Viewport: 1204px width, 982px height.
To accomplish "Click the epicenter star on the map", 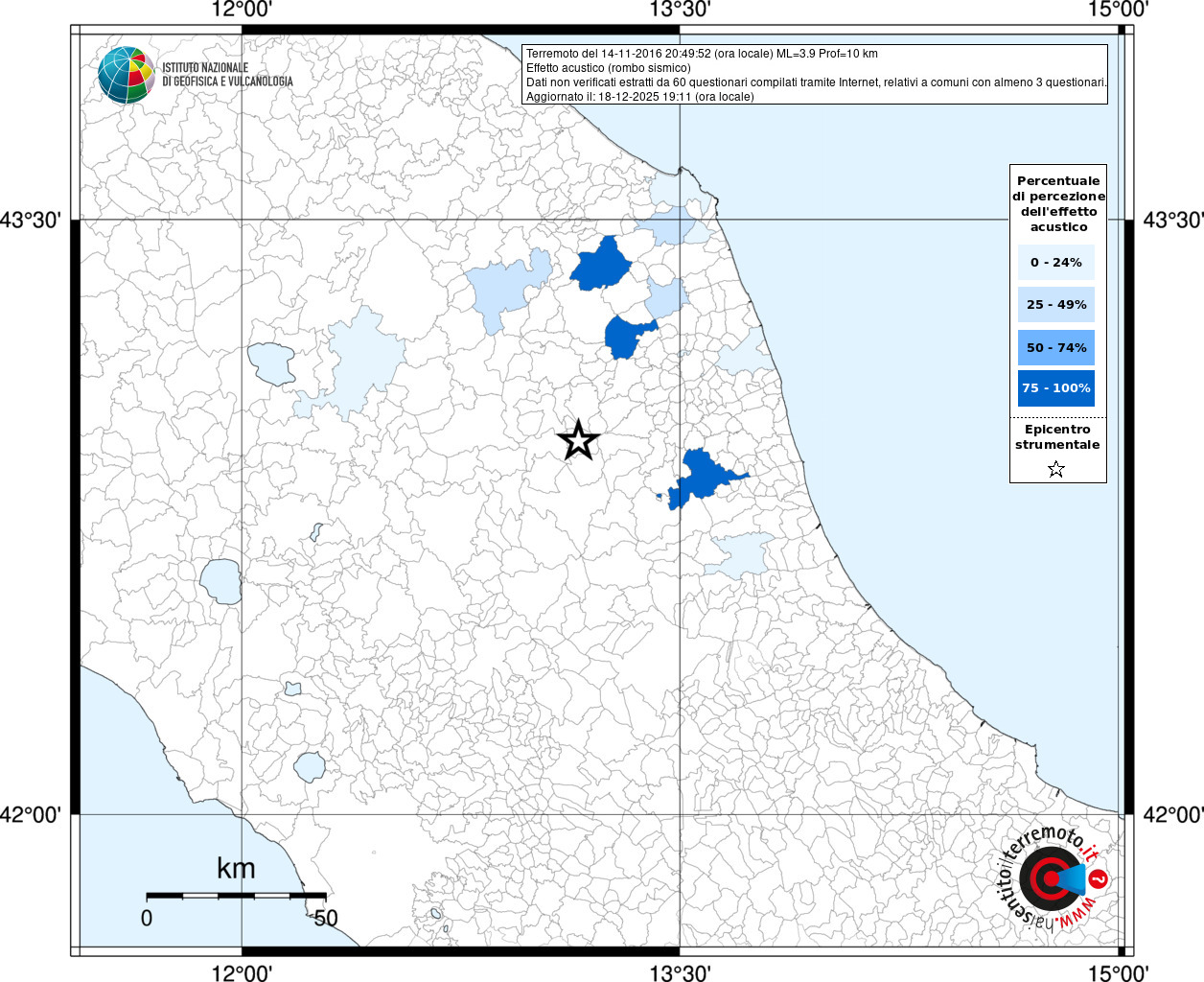I will click(x=578, y=441).
